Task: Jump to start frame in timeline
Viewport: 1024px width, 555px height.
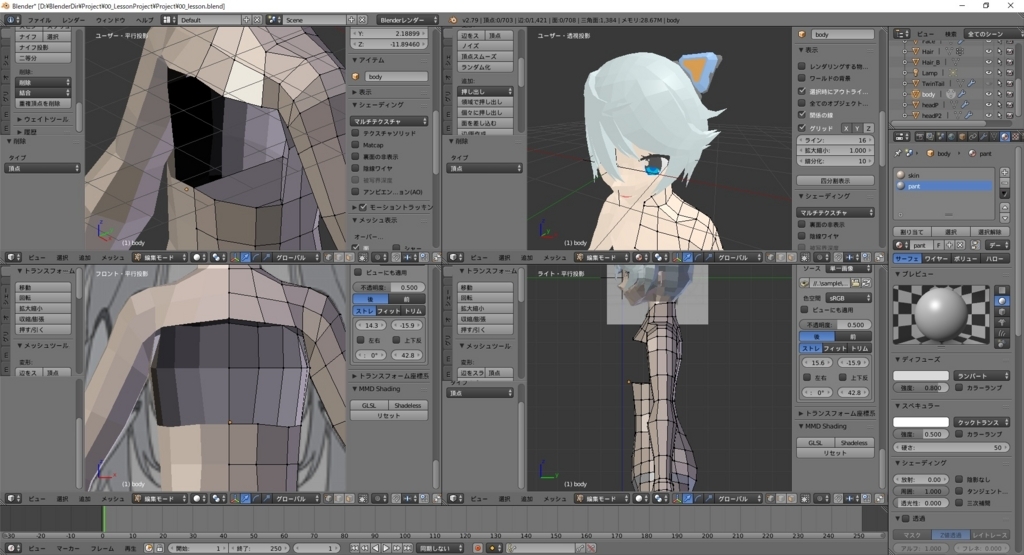Action: click(355, 548)
